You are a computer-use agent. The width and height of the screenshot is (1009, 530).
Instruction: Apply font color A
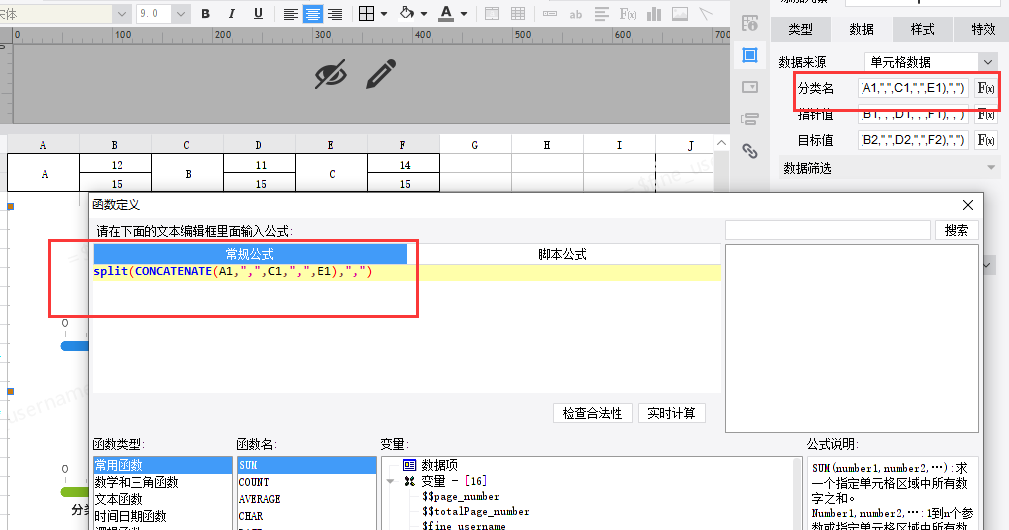tap(446, 14)
